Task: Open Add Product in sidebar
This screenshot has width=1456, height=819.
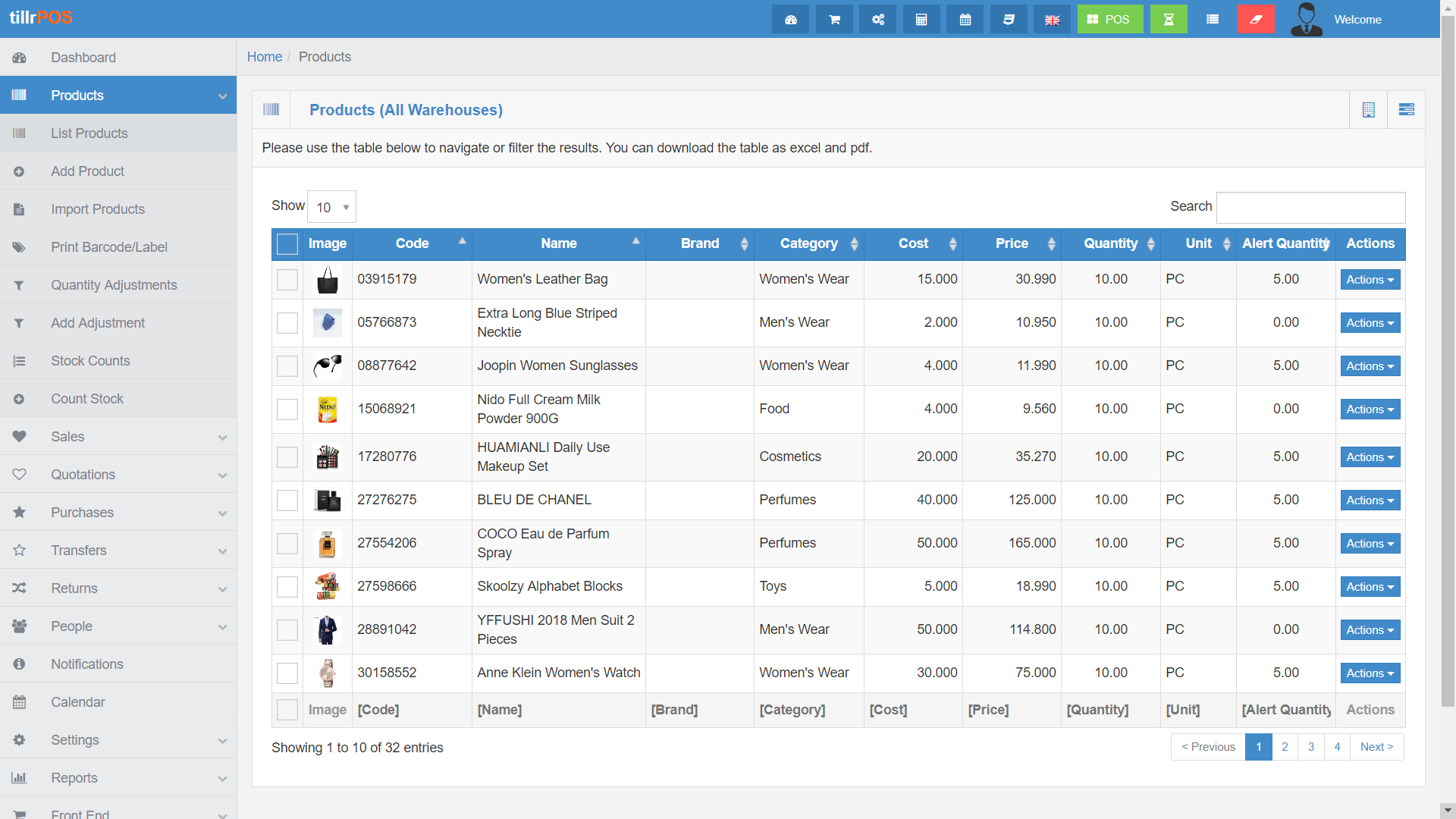Action: click(x=87, y=171)
